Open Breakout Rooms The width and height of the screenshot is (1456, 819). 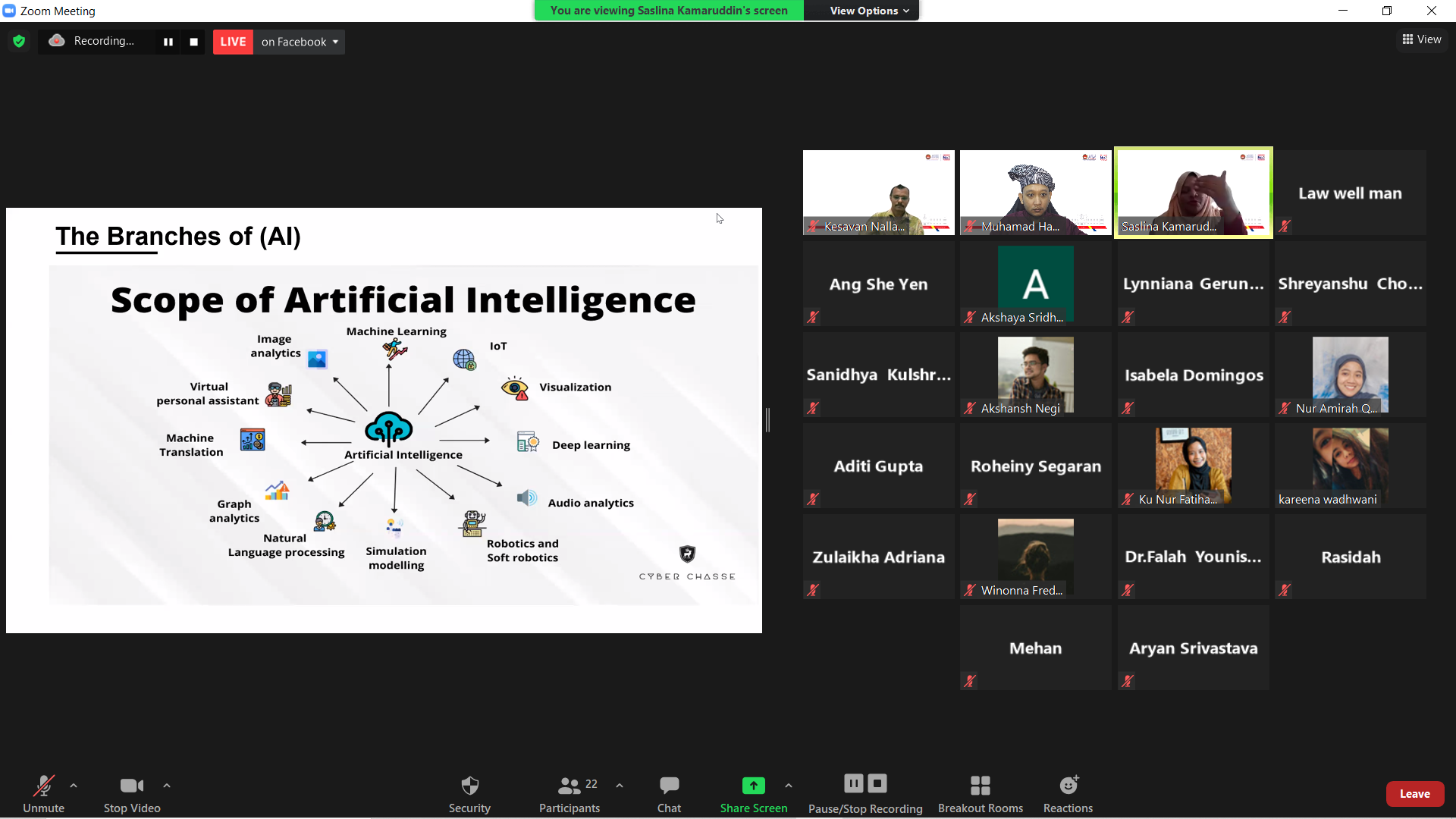[980, 793]
